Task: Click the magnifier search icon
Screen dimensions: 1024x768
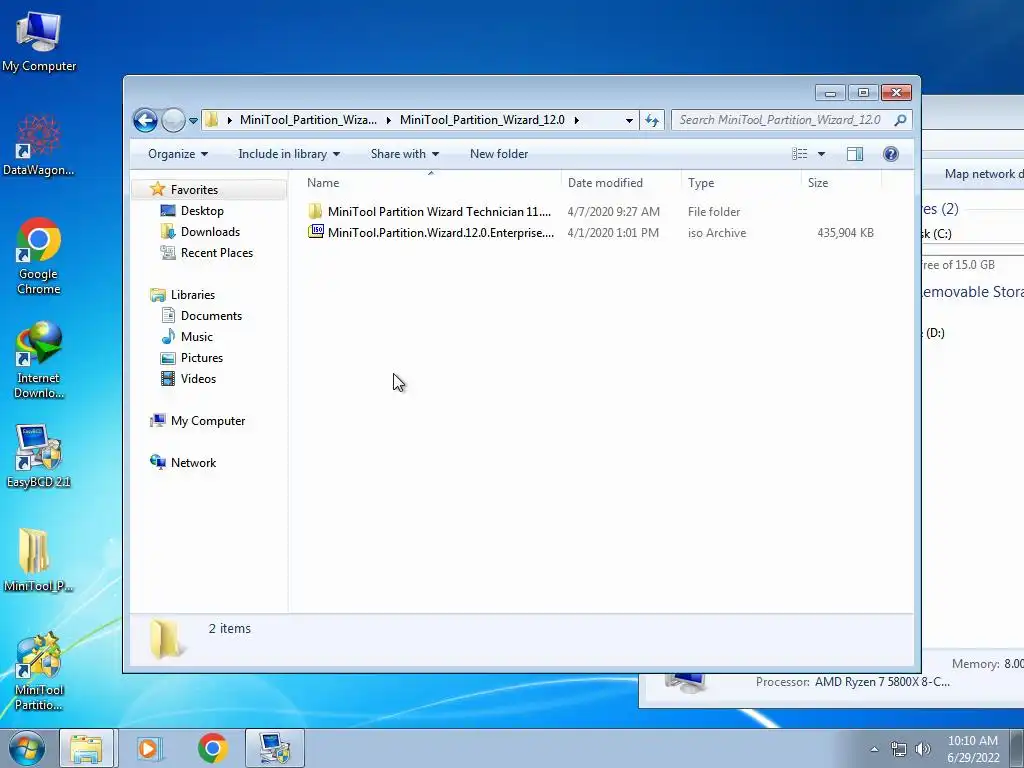Action: point(901,120)
